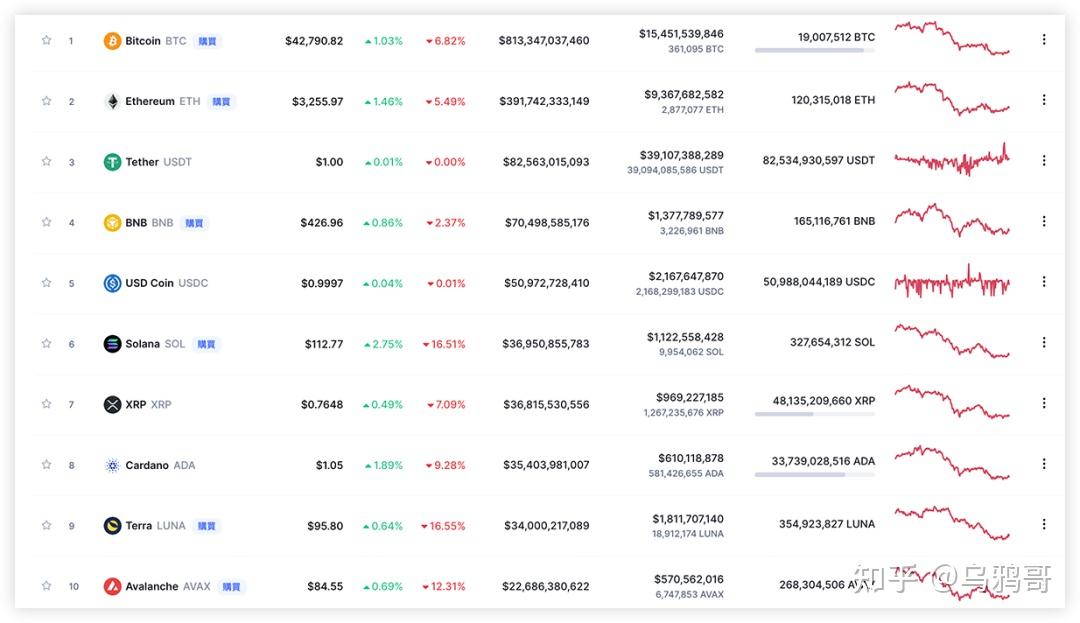Toggle the watchlist star for Tether
The width and height of the screenshot is (1080, 623).
[46, 161]
